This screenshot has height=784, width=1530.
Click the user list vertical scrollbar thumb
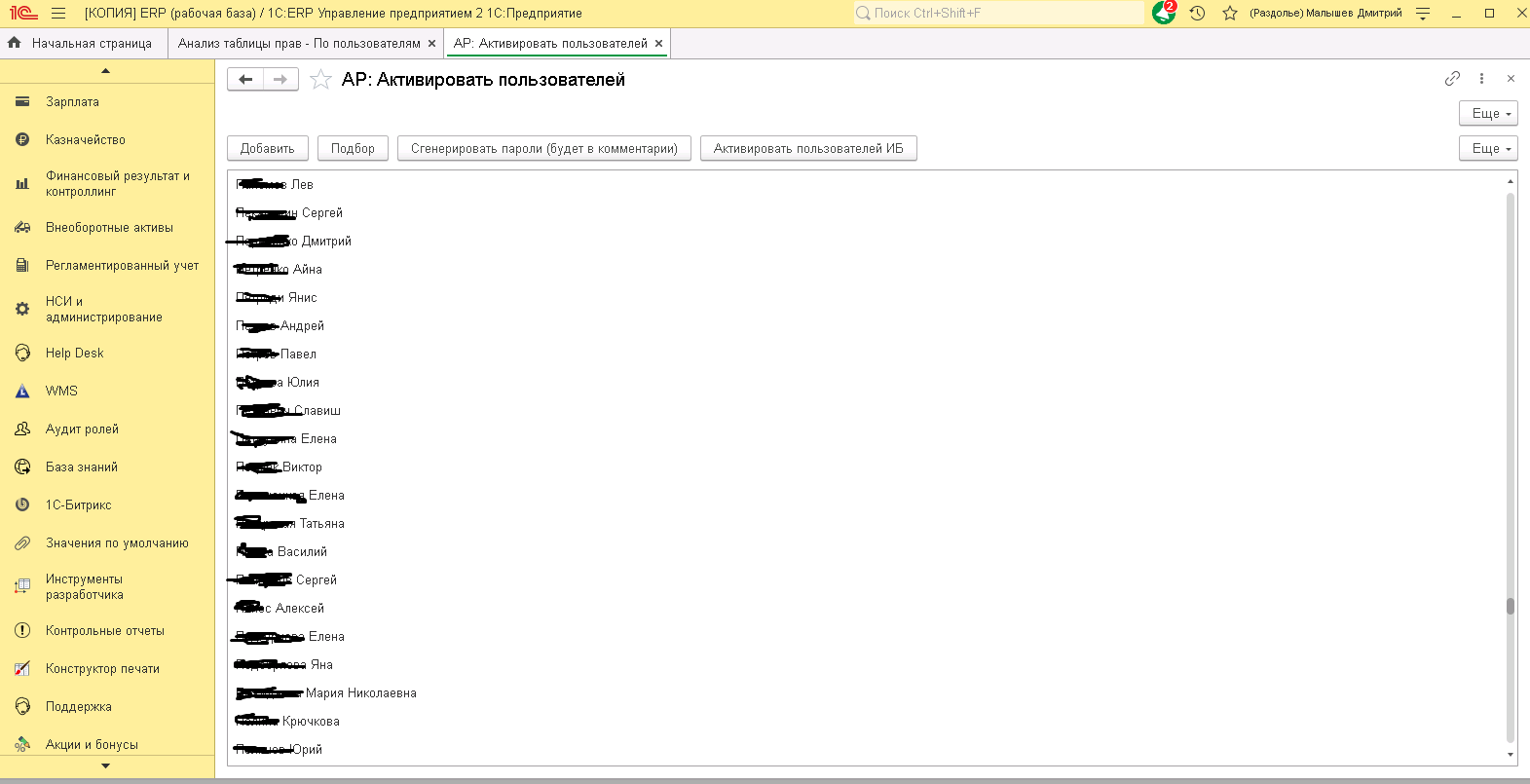coord(1511,606)
